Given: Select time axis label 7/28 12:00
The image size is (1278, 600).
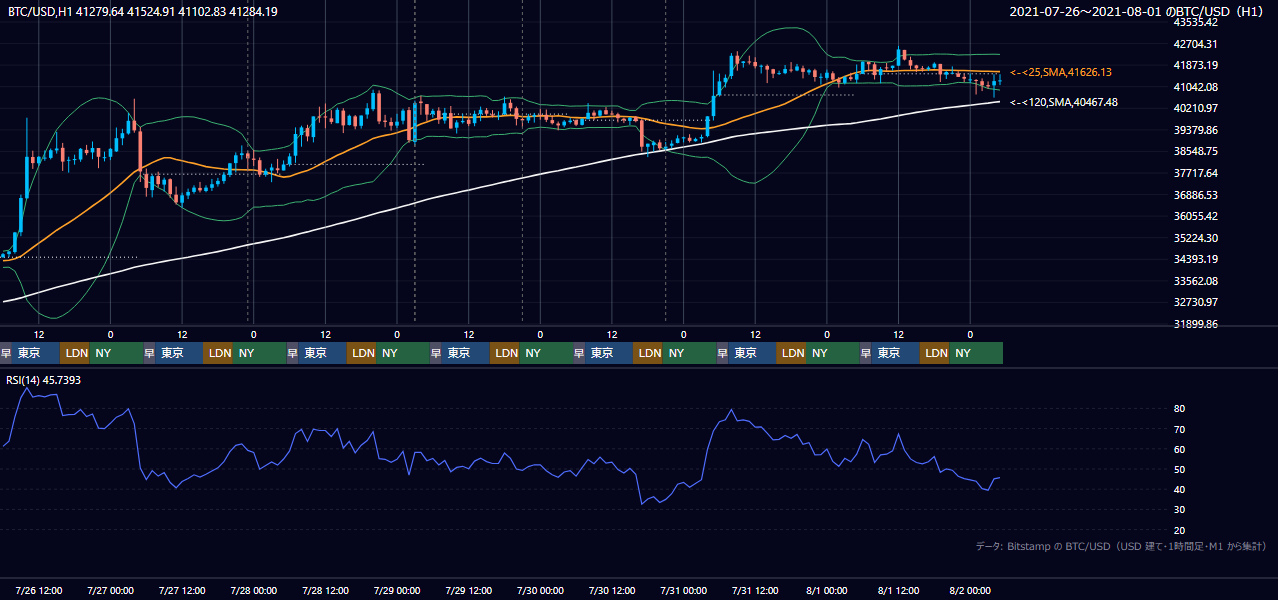Looking at the screenshot, I should tap(326, 590).
